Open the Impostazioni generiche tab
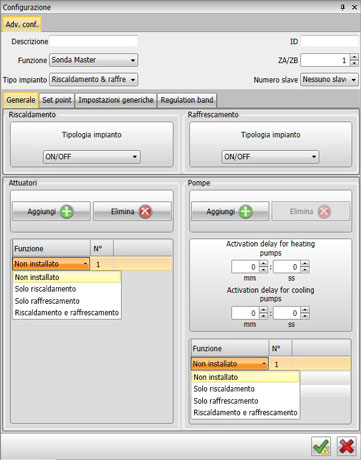This screenshot has height=460, width=361. [x=116, y=100]
